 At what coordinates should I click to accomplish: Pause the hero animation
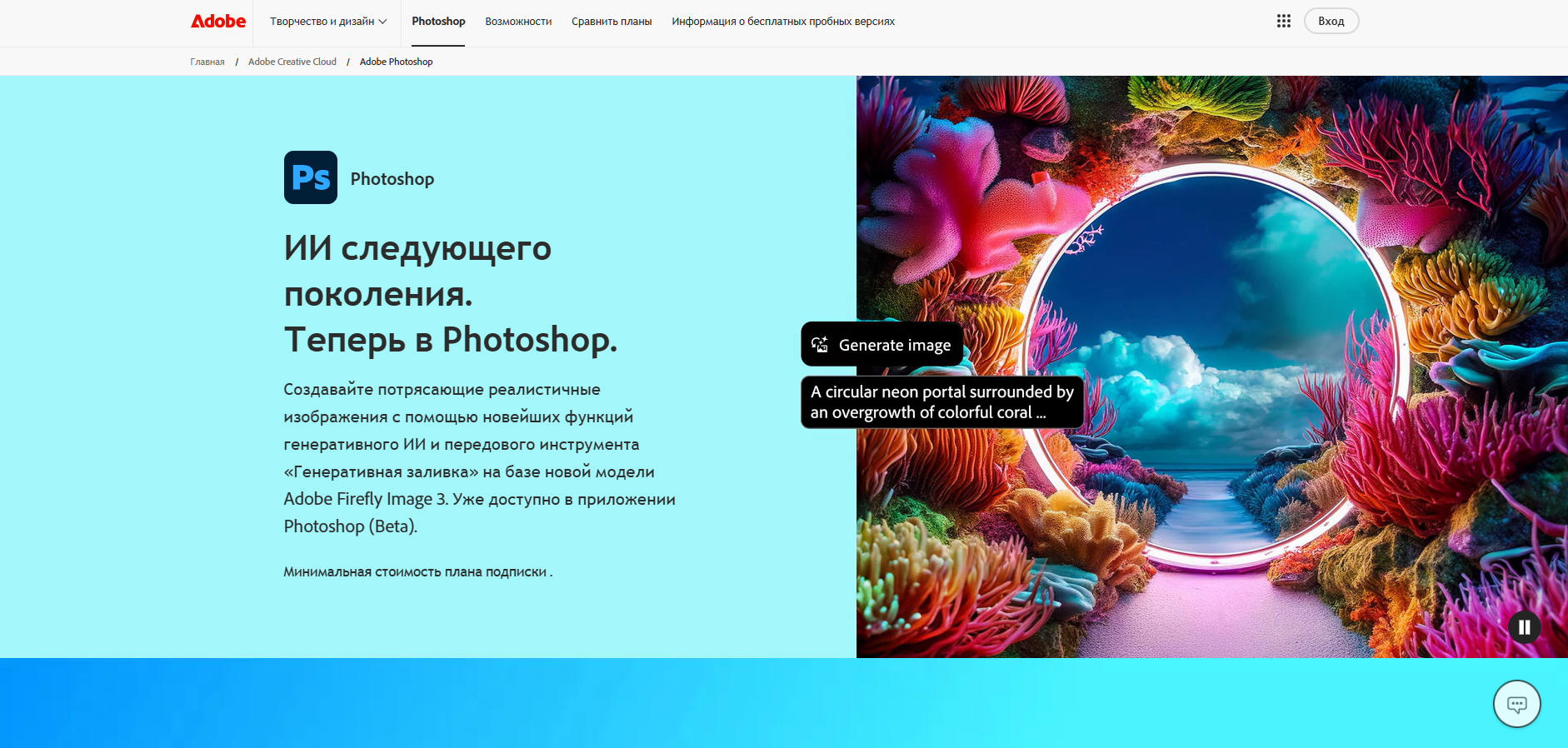tap(1524, 627)
